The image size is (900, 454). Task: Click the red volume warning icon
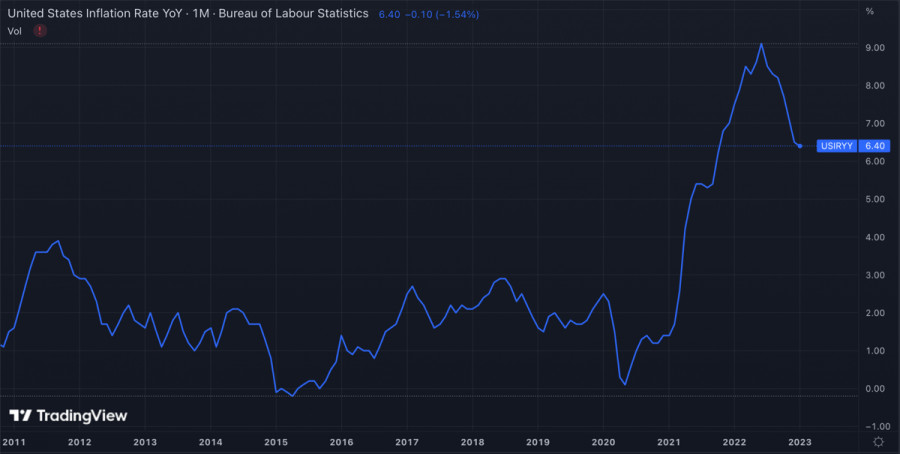point(39,31)
